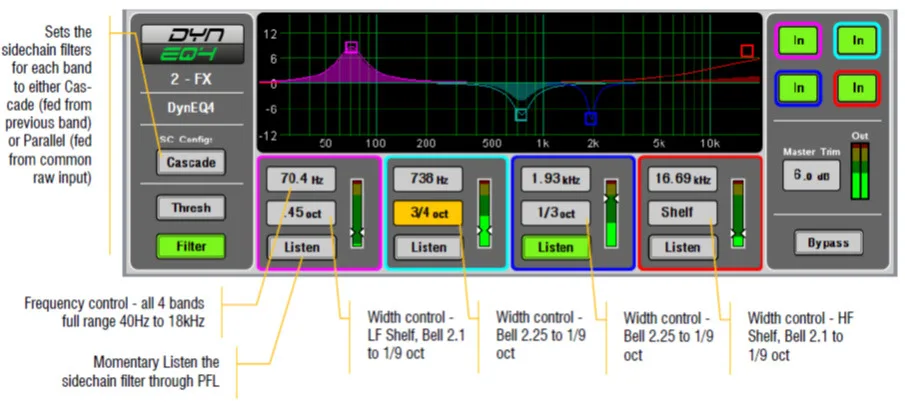This screenshot has height=402, width=905.
Task: Click the DynEQ4 name label
Action: 191,109
